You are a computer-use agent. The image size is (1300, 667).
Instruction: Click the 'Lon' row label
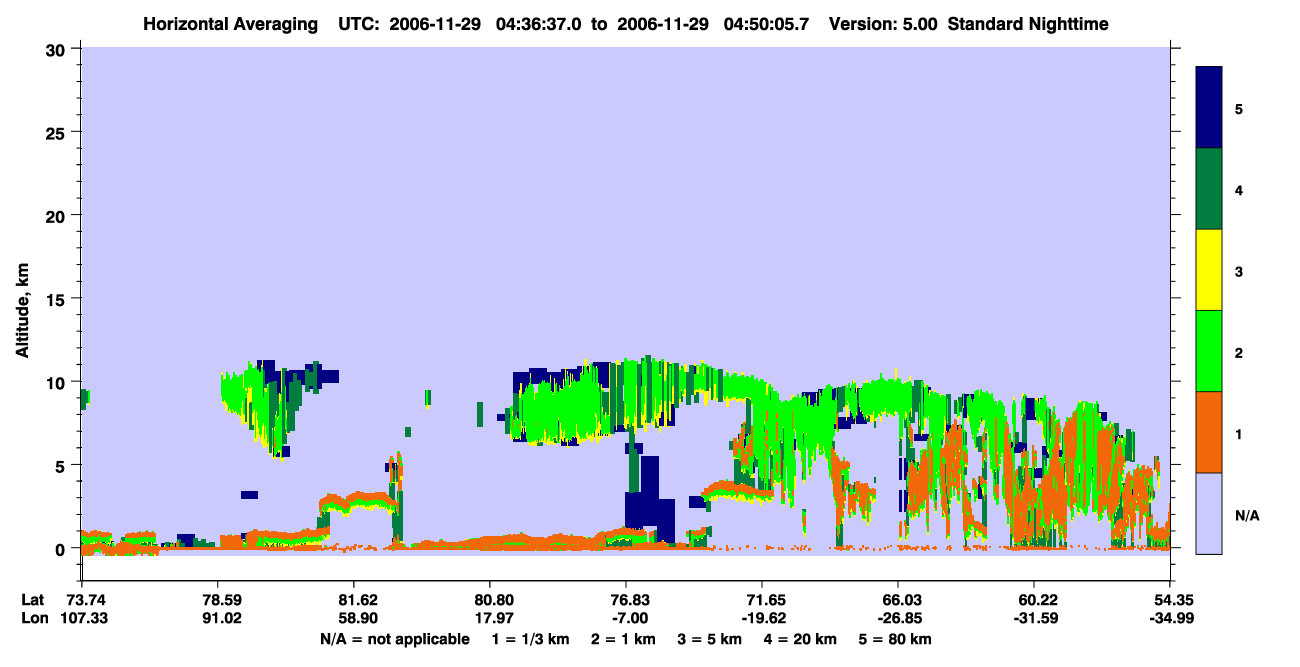coord(33,618)
